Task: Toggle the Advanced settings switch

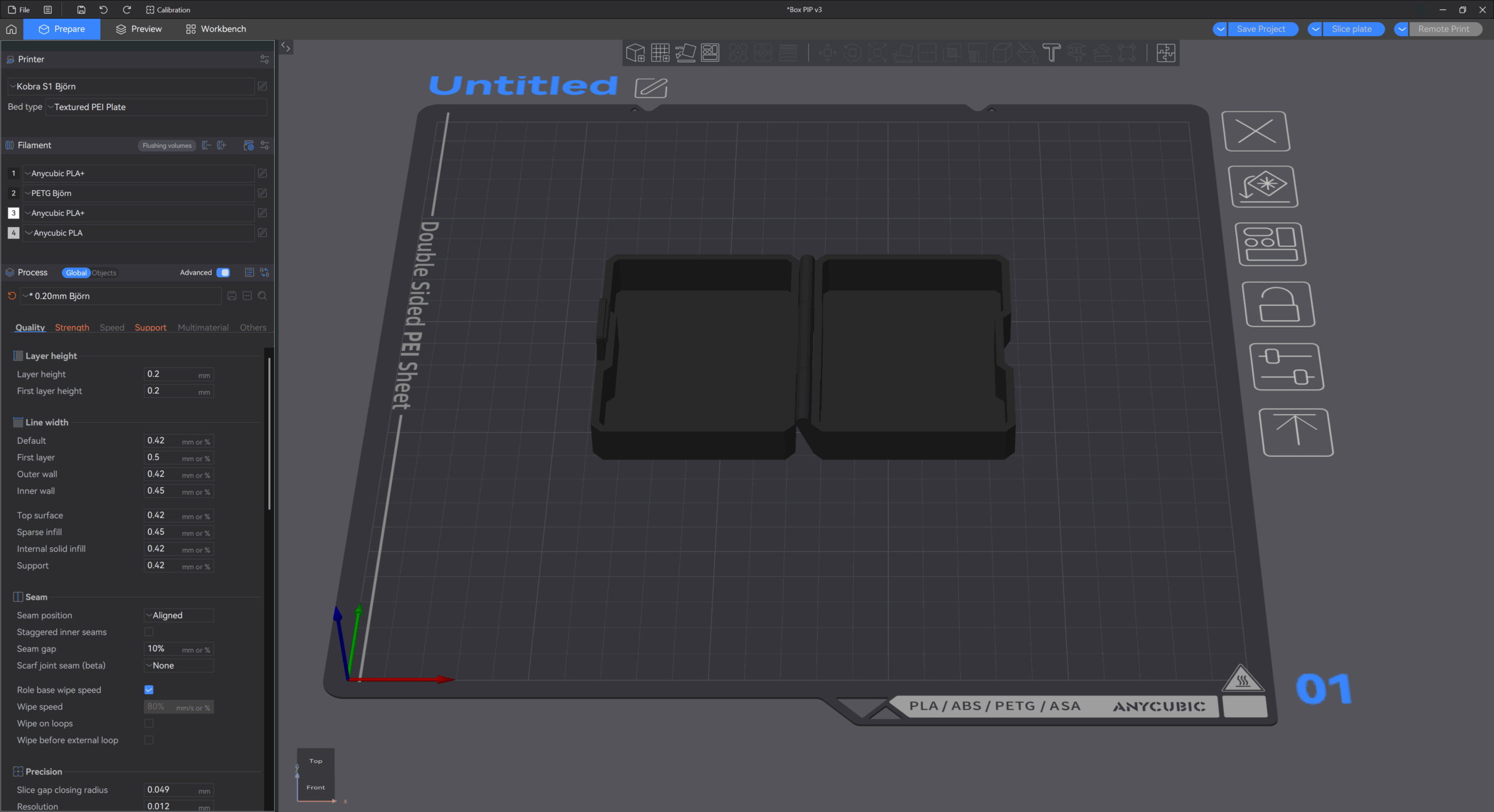Action: coord(223,272)
